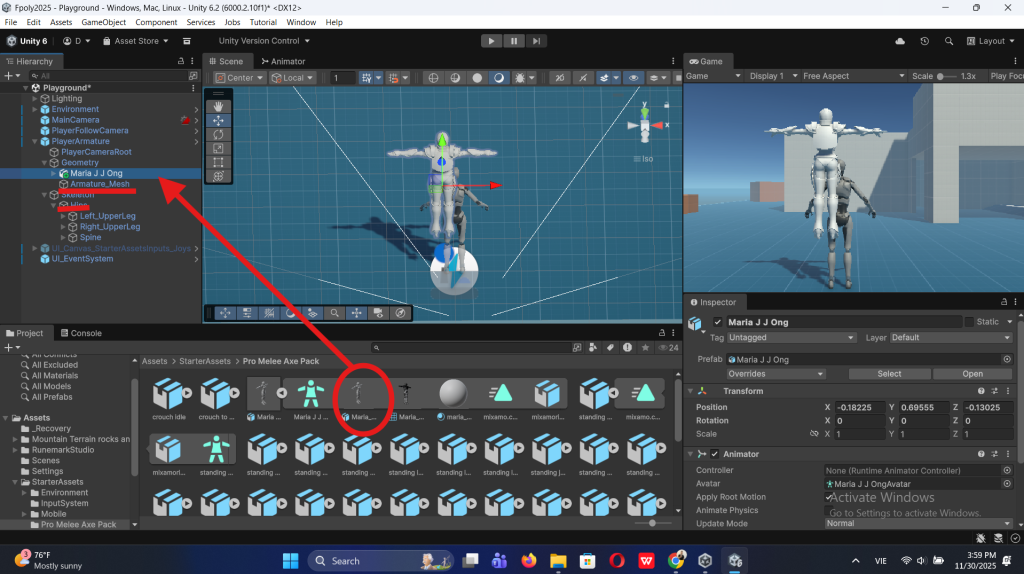Collapse the PlayerArmature hierarchy item
Screen dimensions: 1024x574
(35, 142)
